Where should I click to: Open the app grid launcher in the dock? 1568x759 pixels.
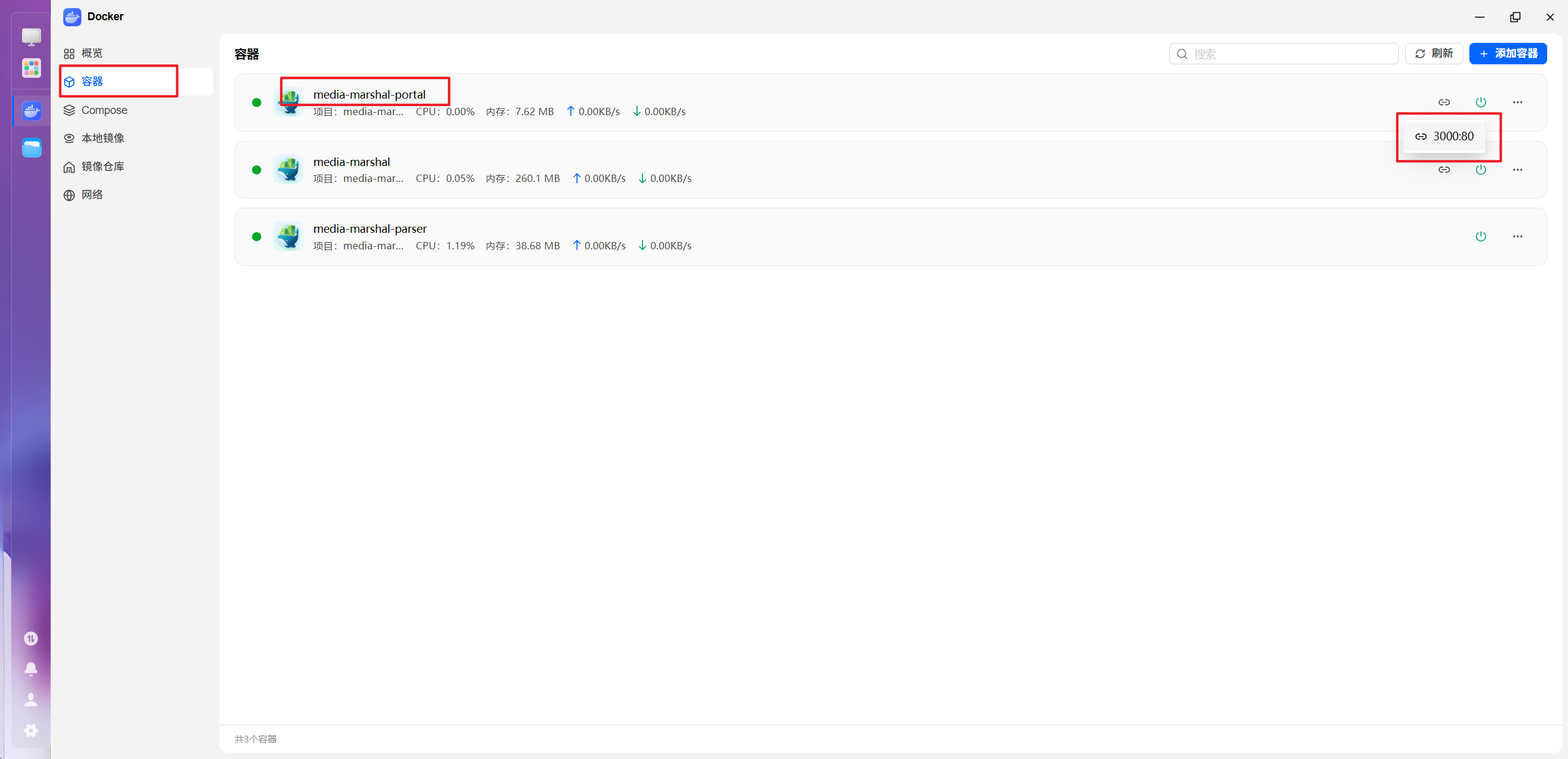click(x=31, y=68)
